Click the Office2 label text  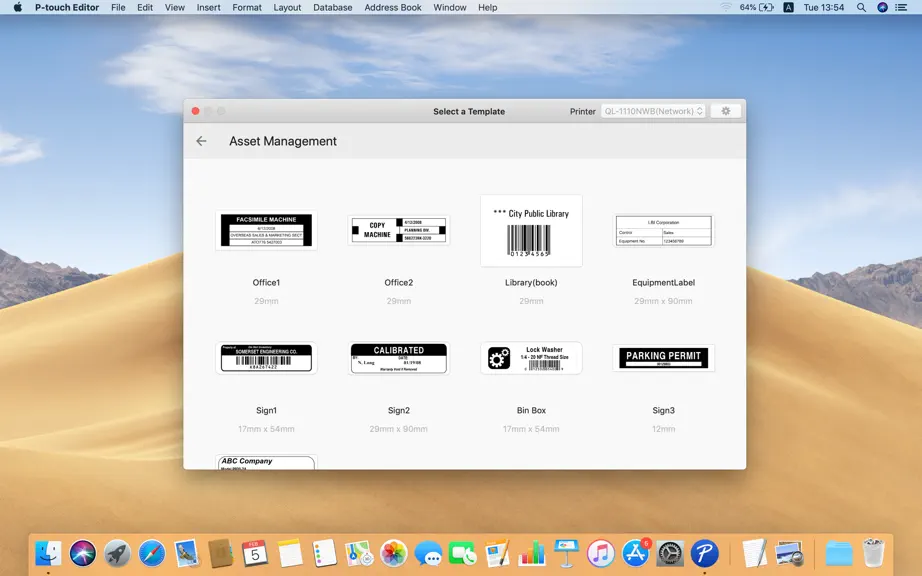(x=399, y=283)
